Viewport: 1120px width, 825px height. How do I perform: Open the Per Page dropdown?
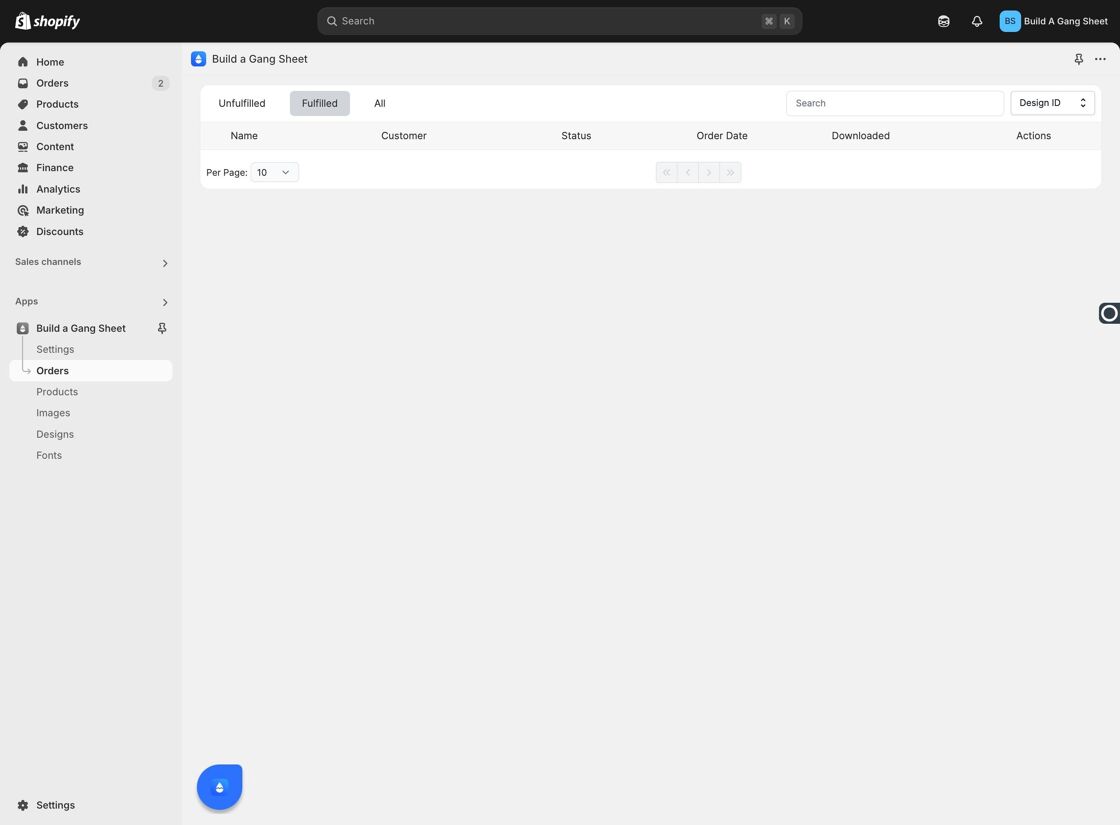tap(274, 172)
